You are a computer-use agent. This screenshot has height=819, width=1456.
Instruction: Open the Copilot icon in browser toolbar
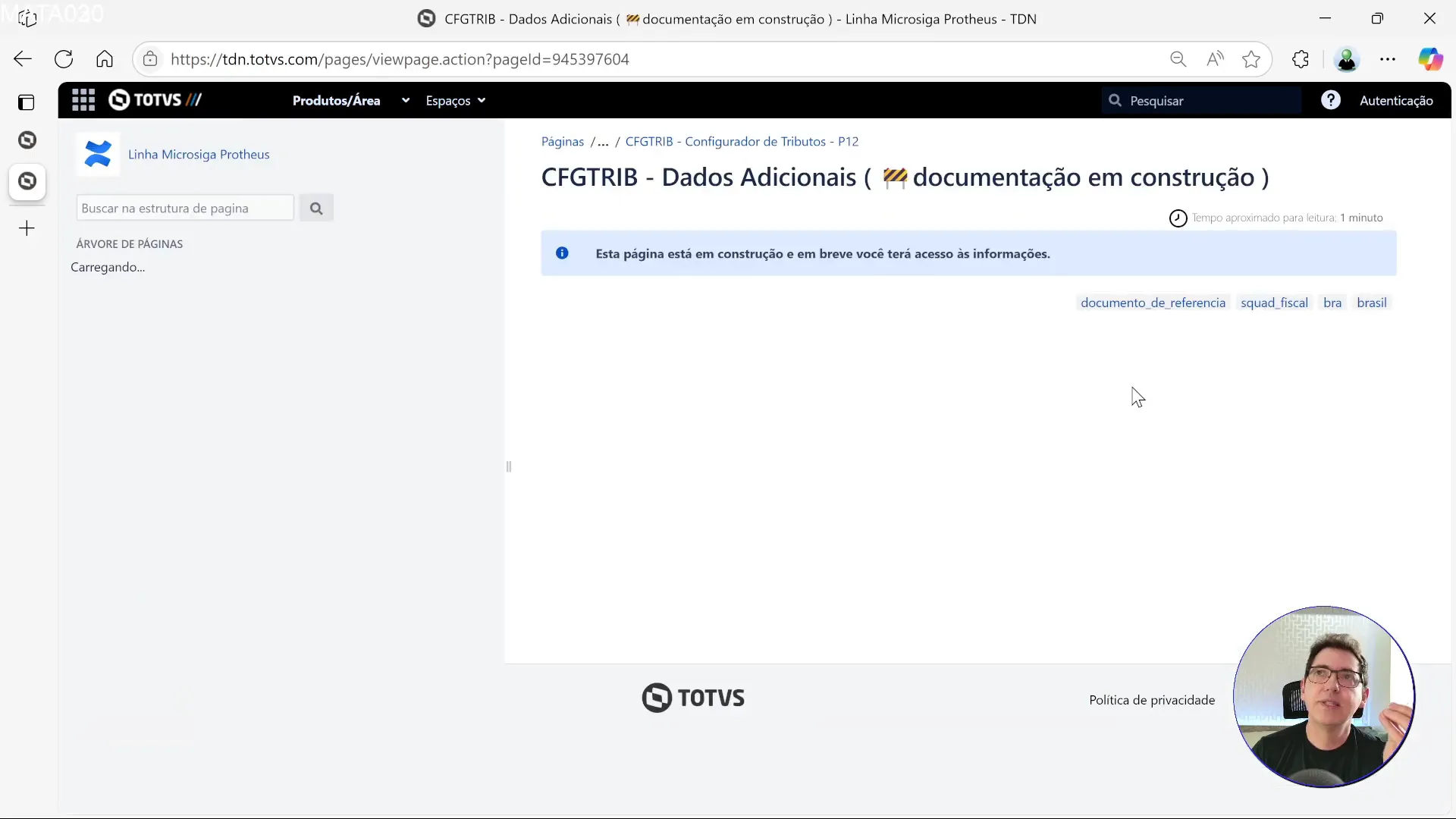(x=1432, y=59)
